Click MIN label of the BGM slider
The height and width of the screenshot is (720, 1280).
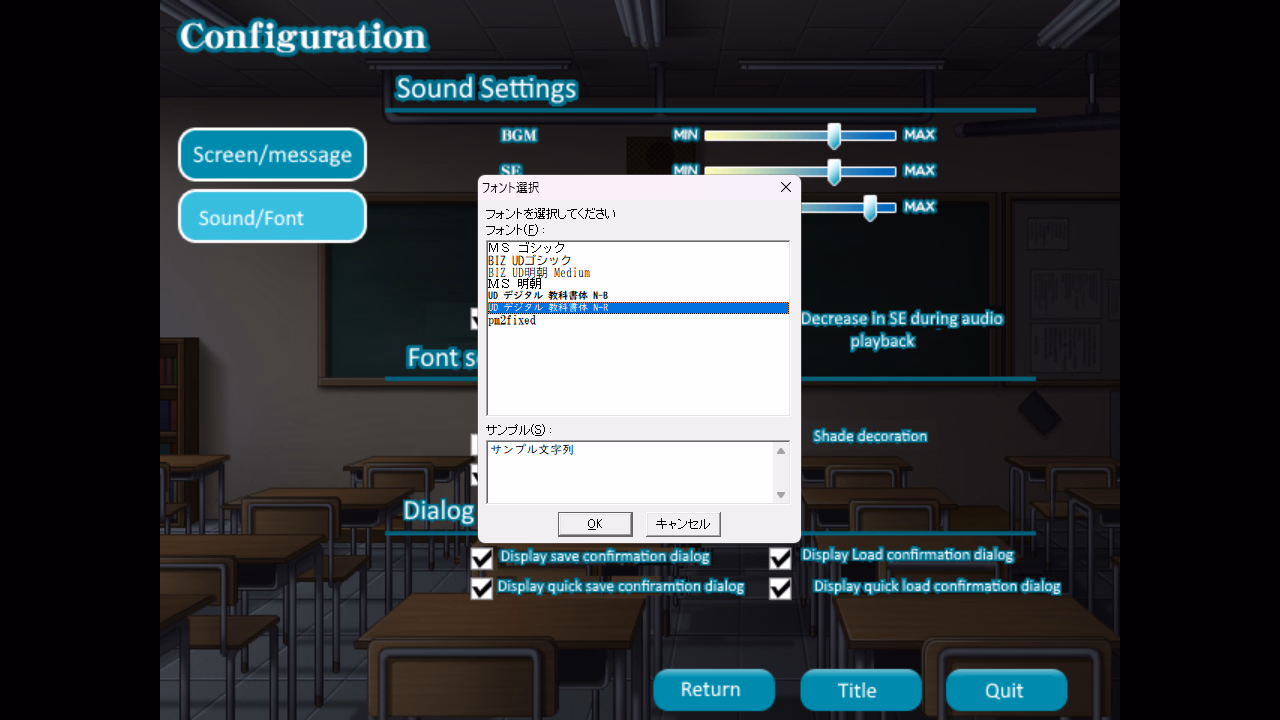685,135
